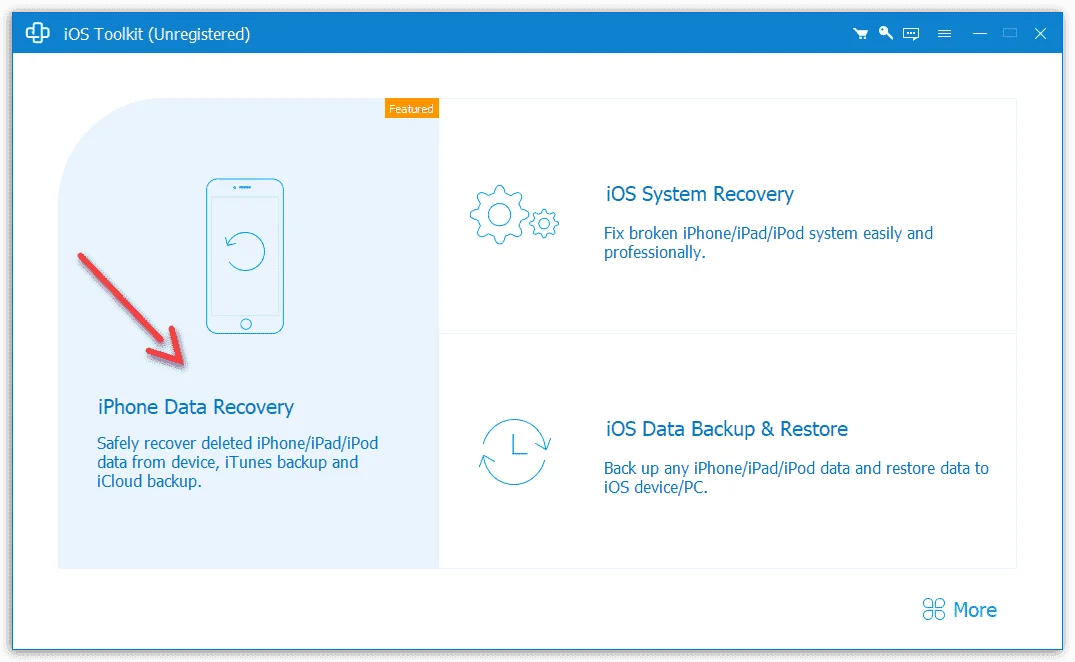Click the gears icon for System Recovery
The image size is (1075, 662).
pyautogui.click(x=514, y=214)
